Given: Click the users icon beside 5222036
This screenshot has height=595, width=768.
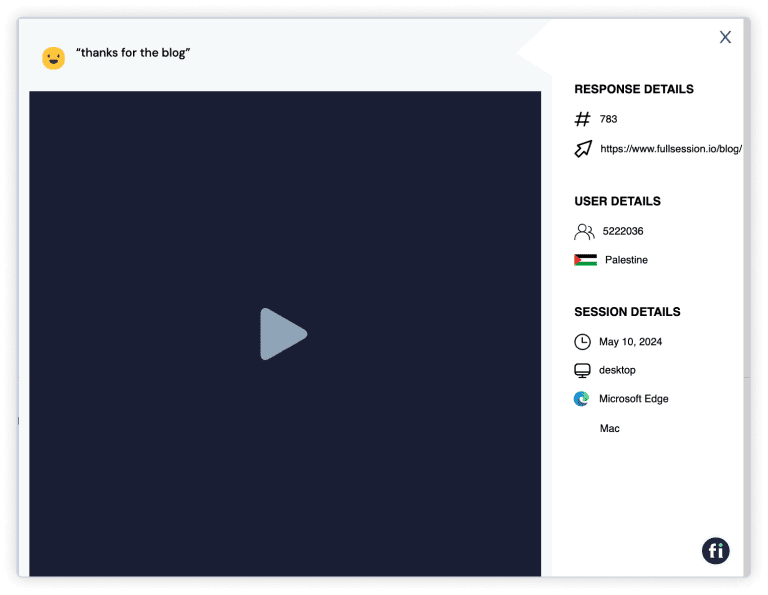Looking at the screenshot, I should point(584,232).
